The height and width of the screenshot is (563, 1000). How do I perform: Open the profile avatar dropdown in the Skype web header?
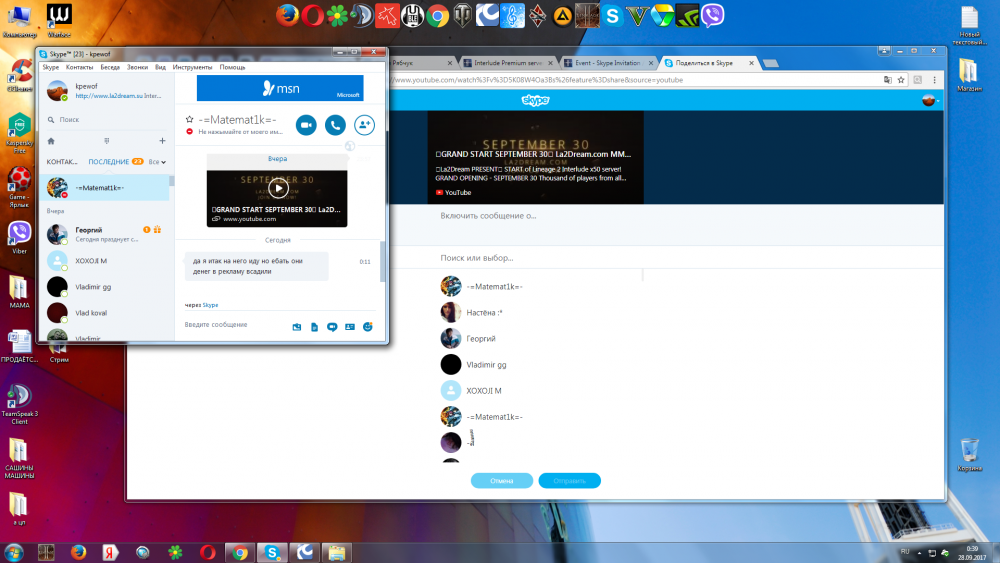tap(930, 100)
